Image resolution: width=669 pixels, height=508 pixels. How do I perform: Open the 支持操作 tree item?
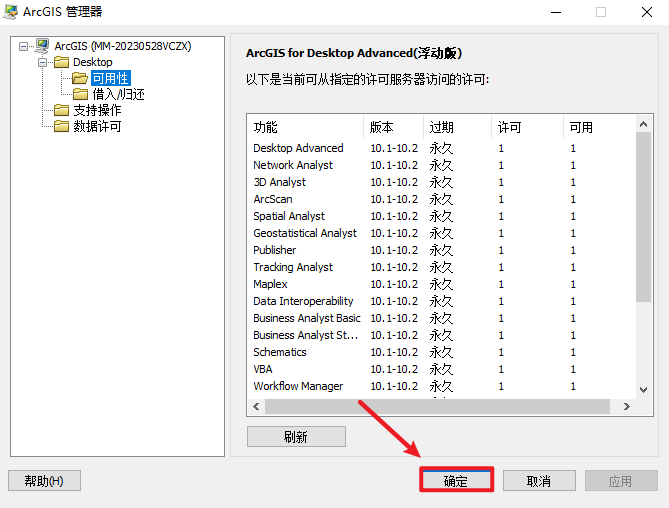[x=97, y=110]
